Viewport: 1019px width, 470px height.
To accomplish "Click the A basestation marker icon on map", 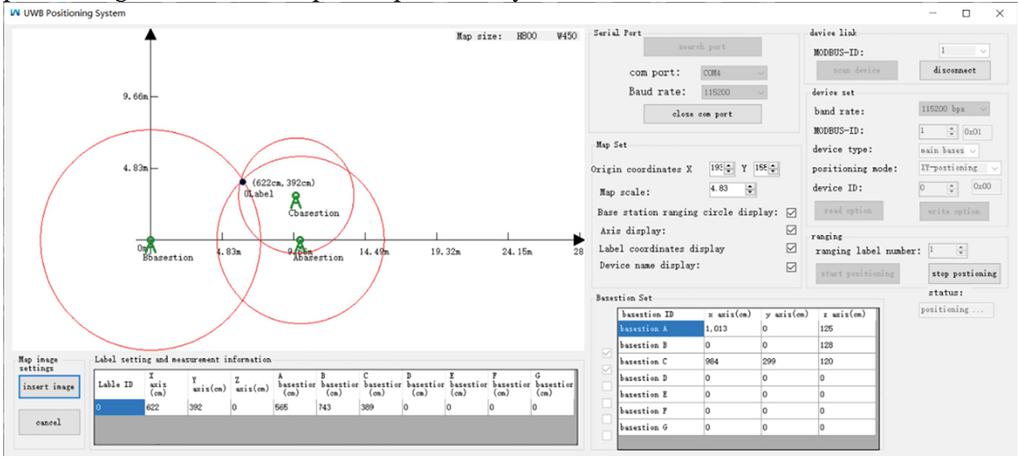I will [300, 242].
